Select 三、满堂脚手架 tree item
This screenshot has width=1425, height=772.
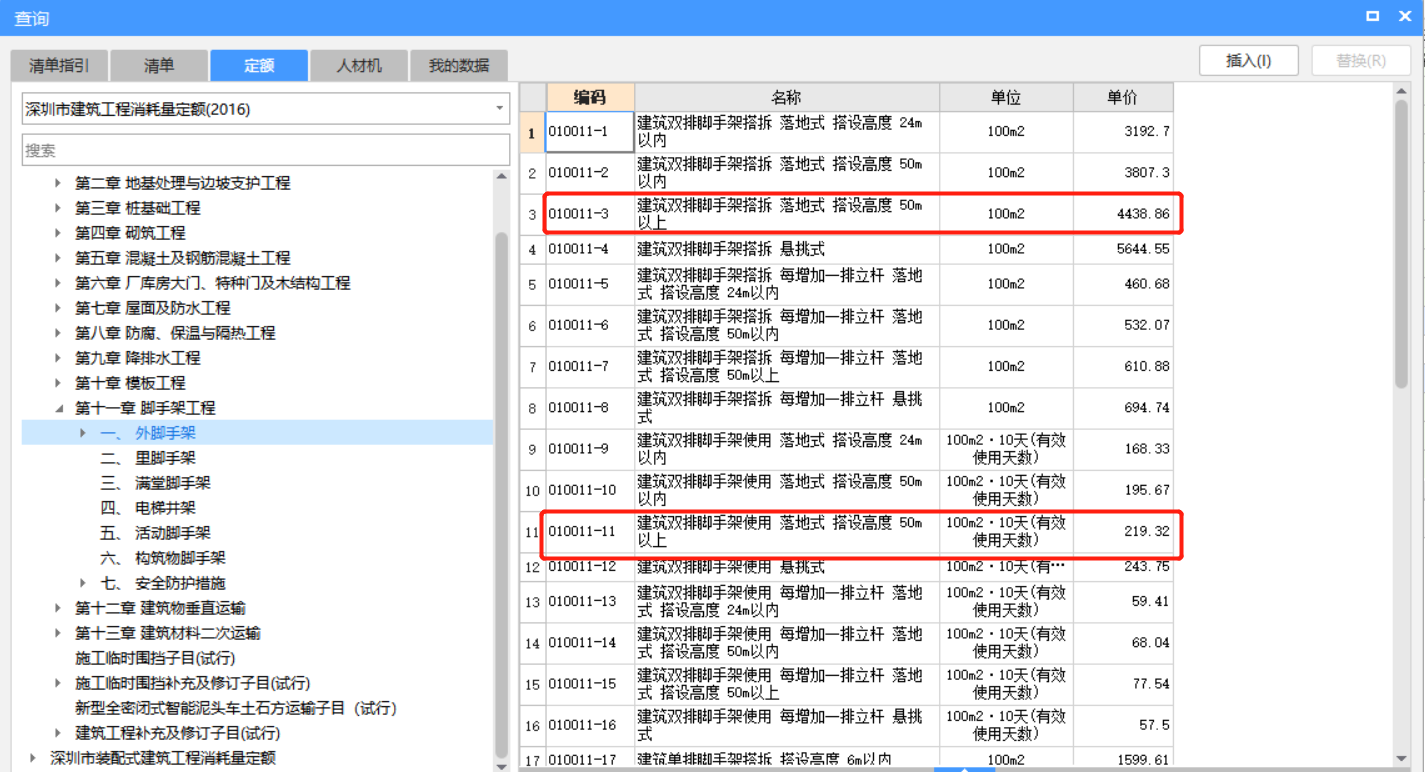[155, 483]
